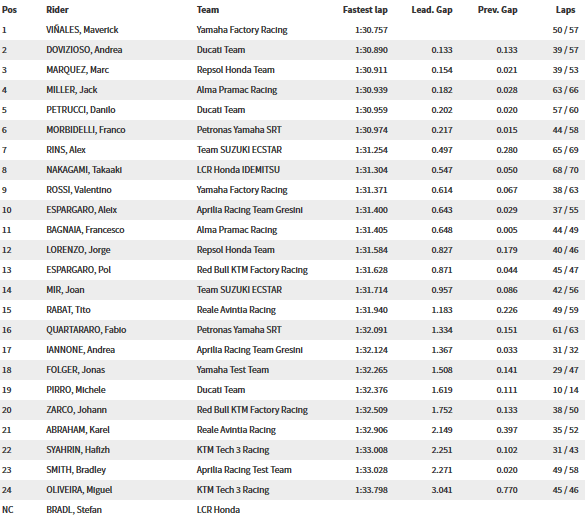Click the Laps column header
Image resolution: width=585 pixels, height=518 pixels.
(565, 10)
